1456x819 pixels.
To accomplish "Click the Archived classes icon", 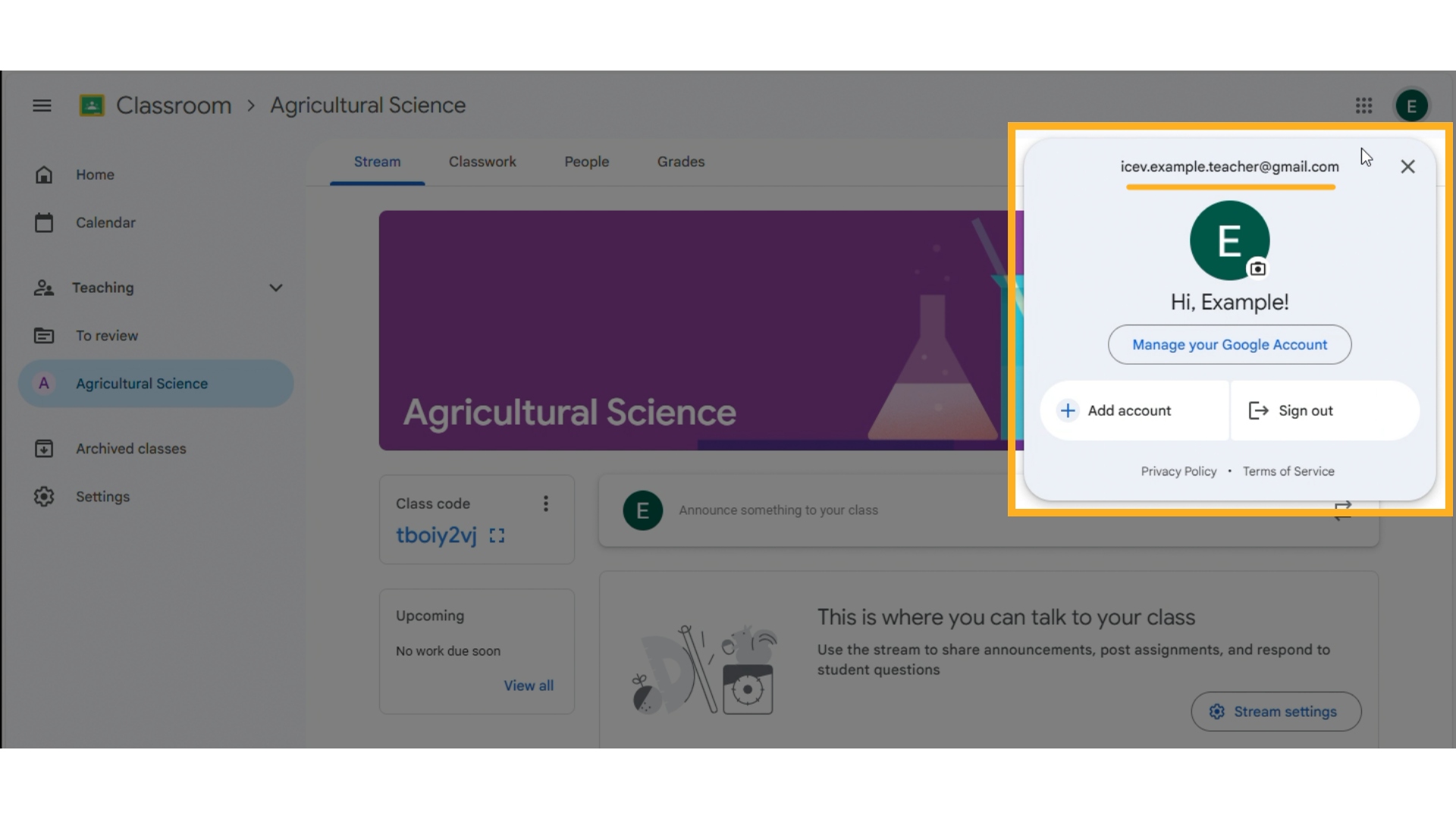I will coord(44,448).
